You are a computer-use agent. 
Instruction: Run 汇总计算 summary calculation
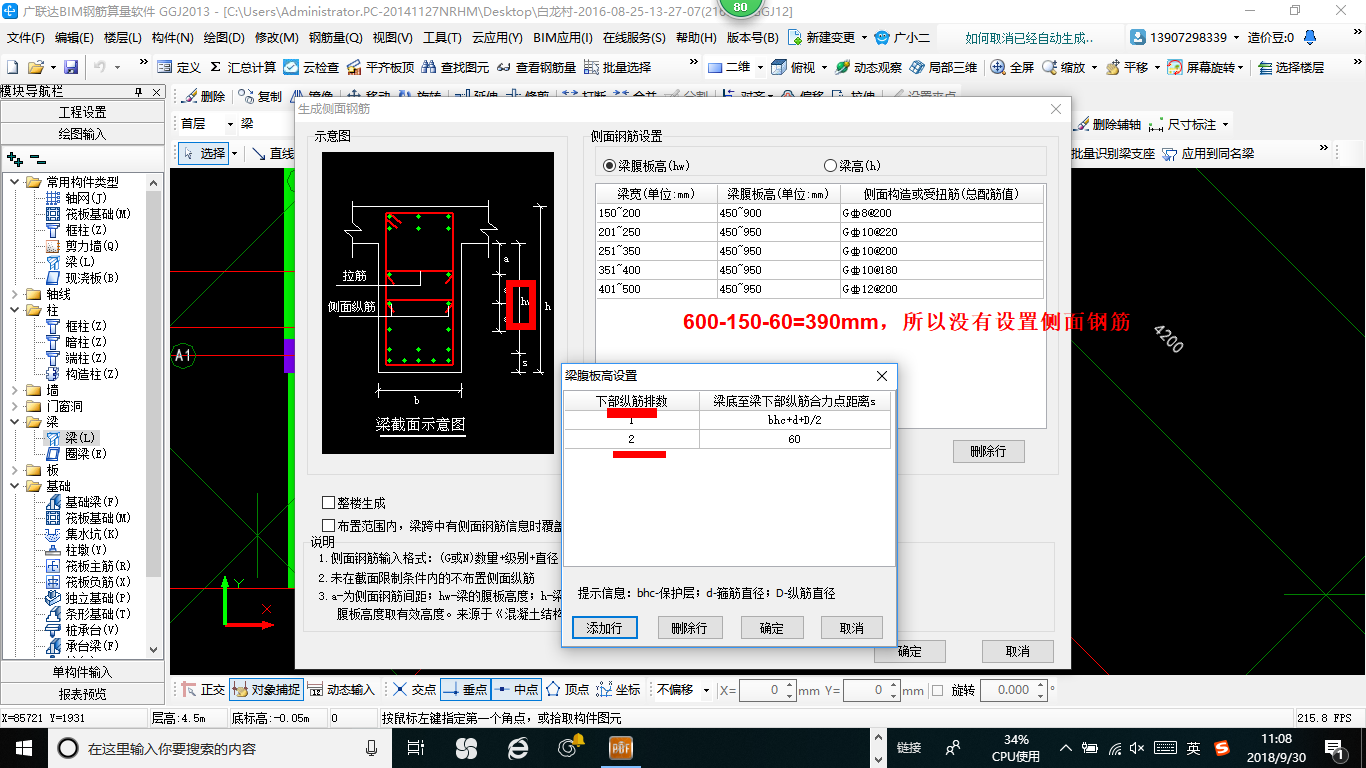coord(243,67)
